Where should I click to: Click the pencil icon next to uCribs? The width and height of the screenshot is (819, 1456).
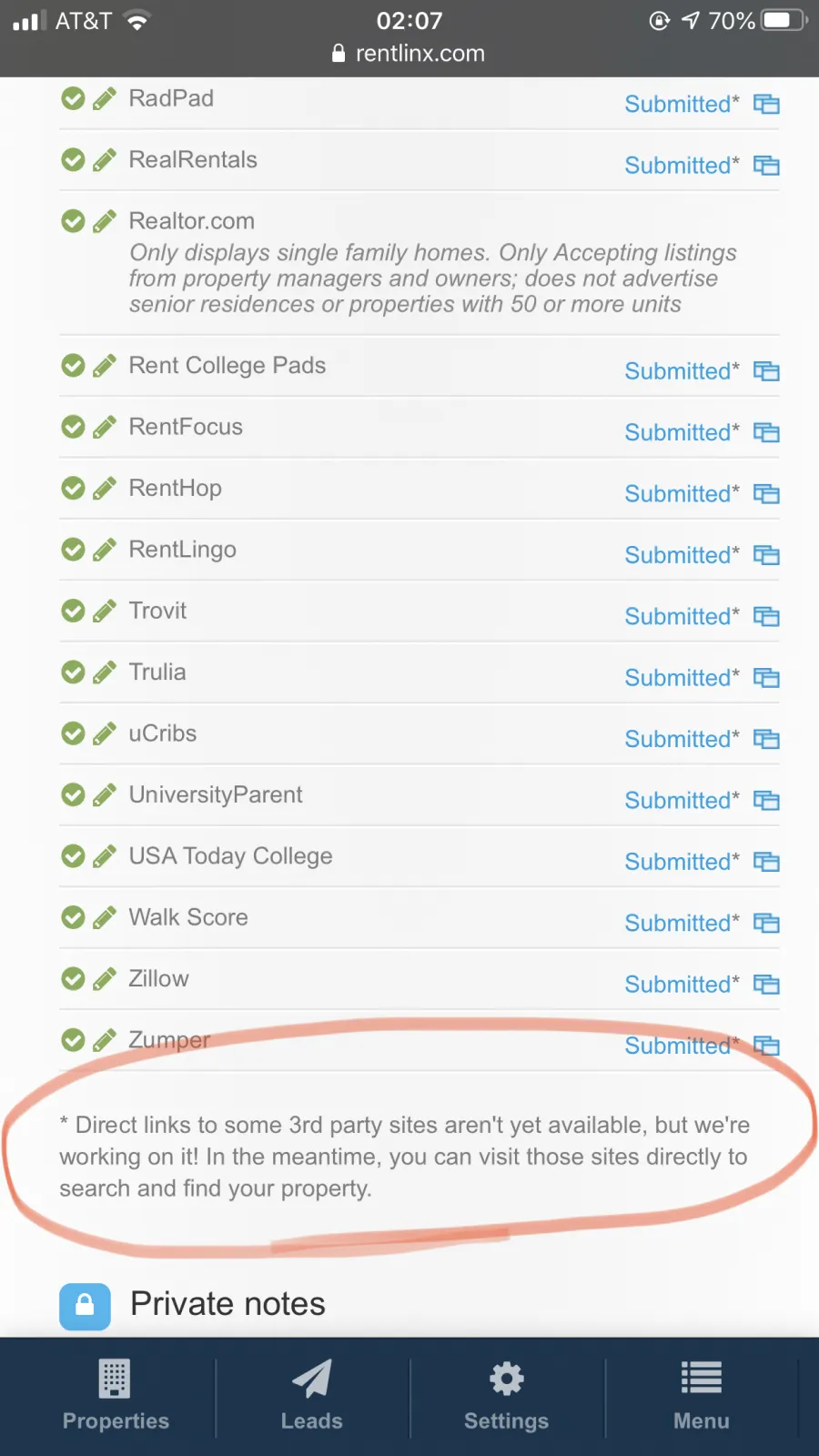(105, 733)
